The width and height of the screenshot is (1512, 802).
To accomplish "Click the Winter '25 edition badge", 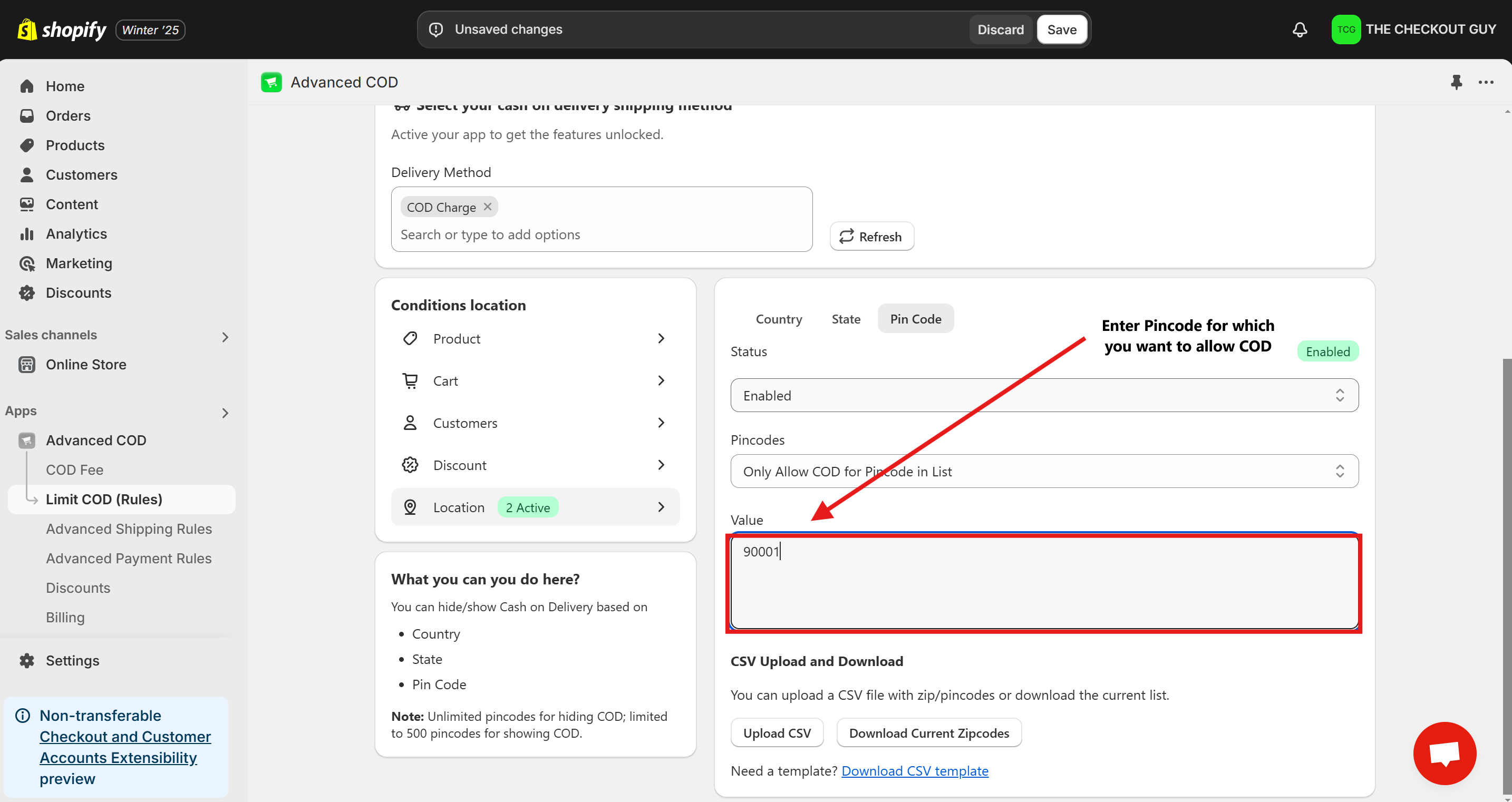I will click(150, 30).
